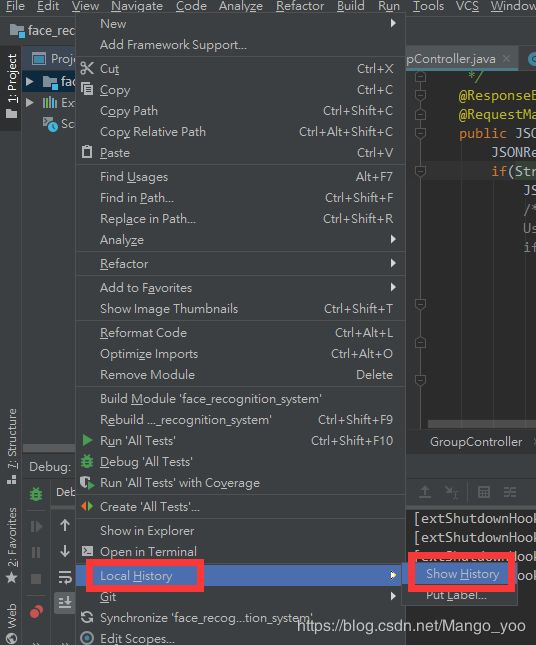This screenshot has height=645, width=536.
Task: Expand the New submenu arrow
Action: pos(393,23)
